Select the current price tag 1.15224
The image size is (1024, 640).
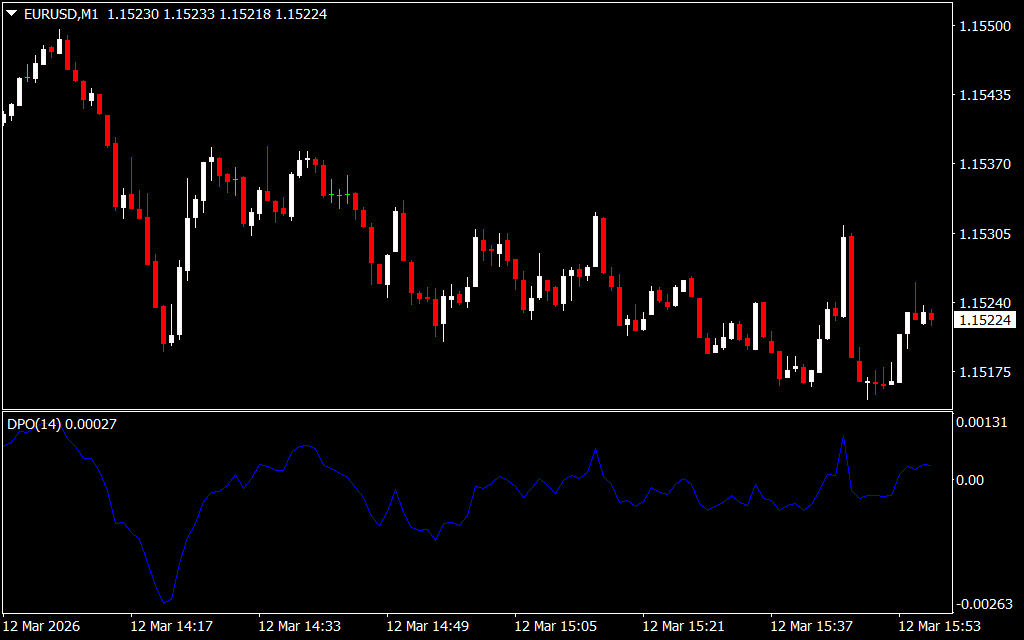point(985,320)
